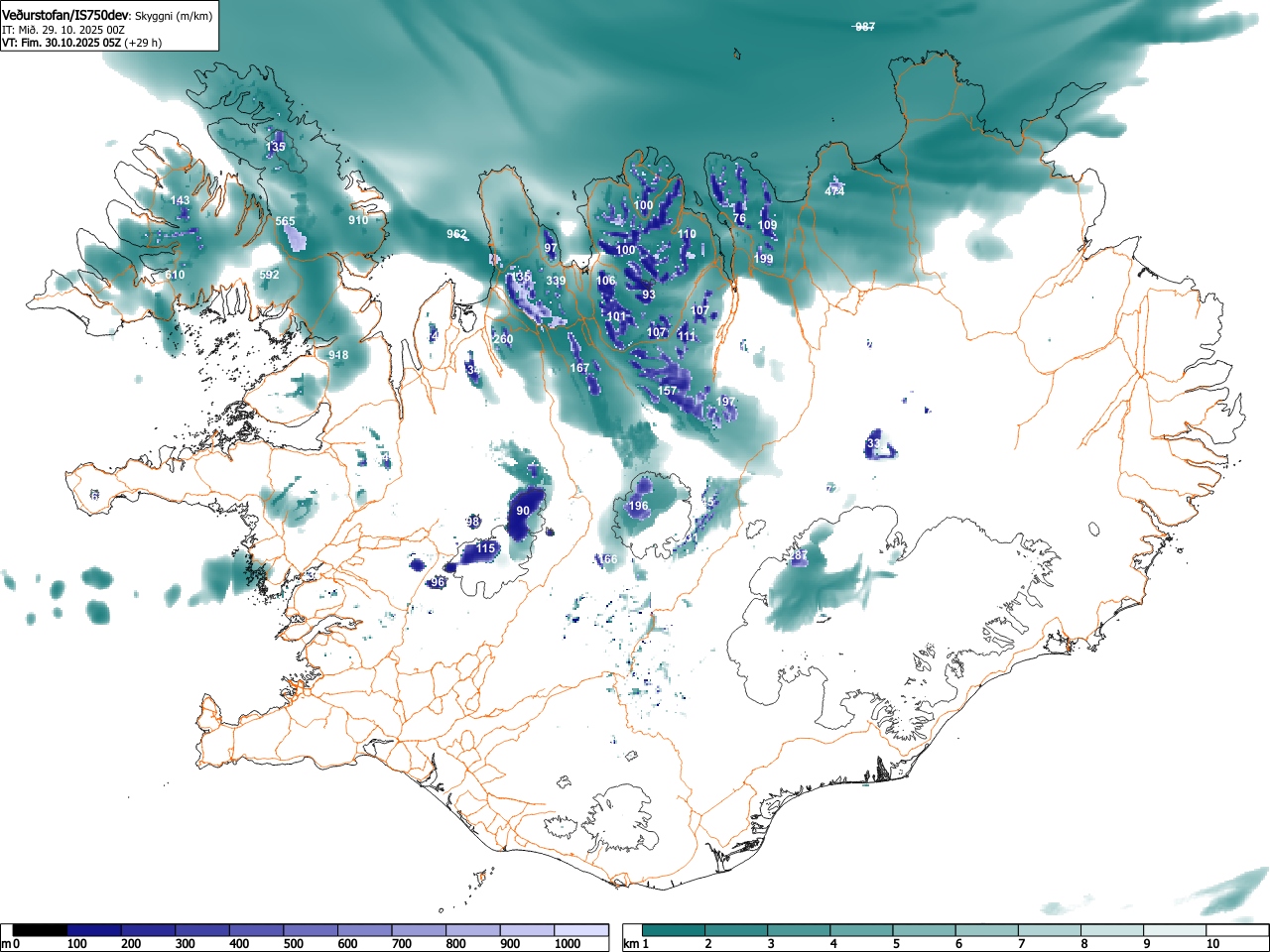Click the map value 339
The image size is (1270, 952).
[556, 281]
